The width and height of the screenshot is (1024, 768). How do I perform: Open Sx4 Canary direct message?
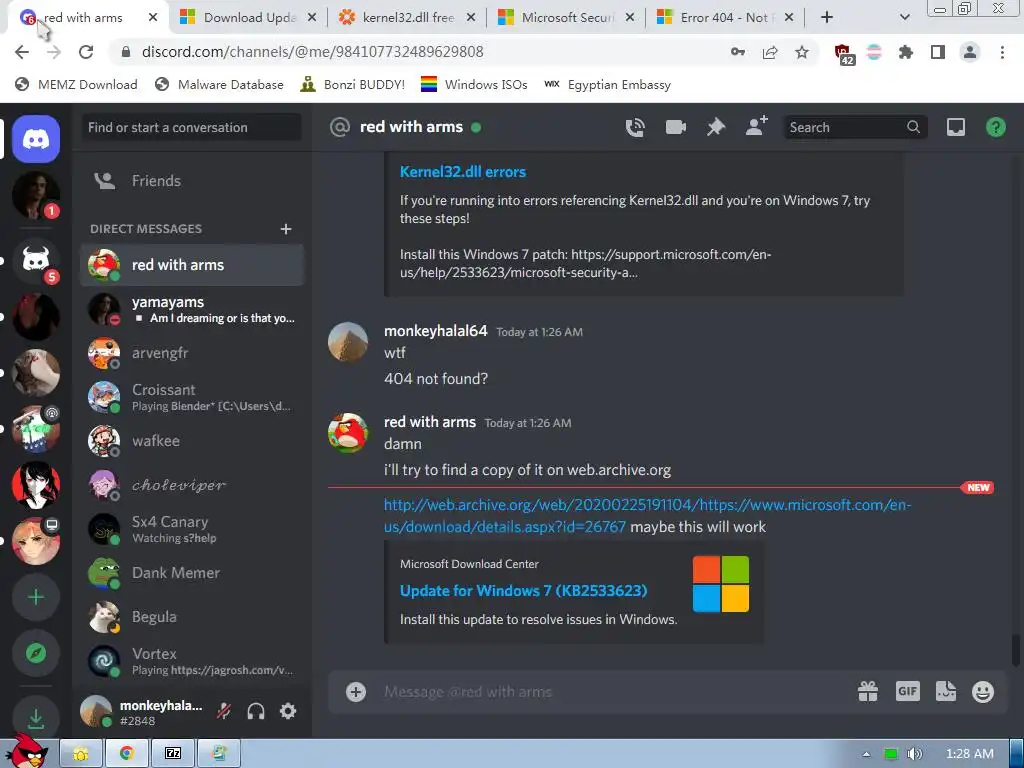coord(191,529)
